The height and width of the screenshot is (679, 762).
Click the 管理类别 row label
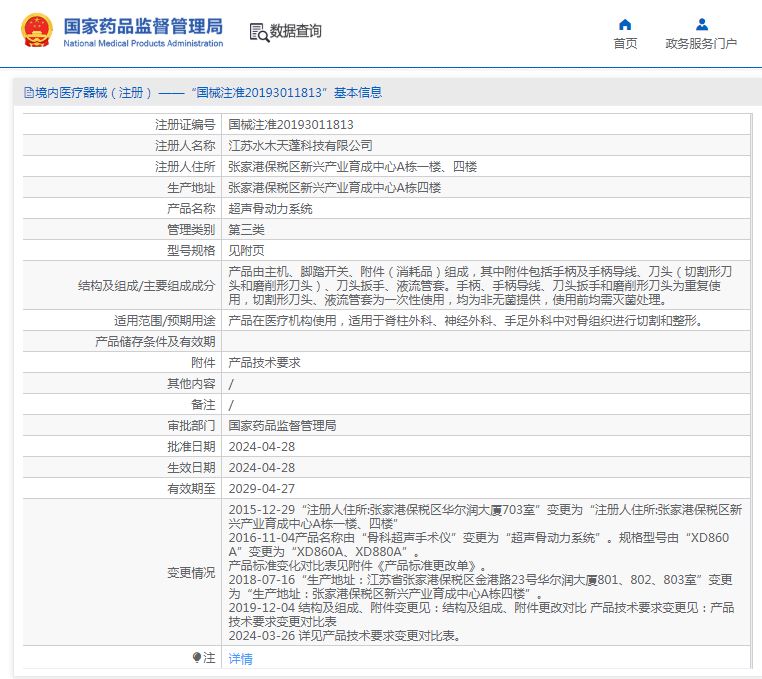tap(191, 229)
